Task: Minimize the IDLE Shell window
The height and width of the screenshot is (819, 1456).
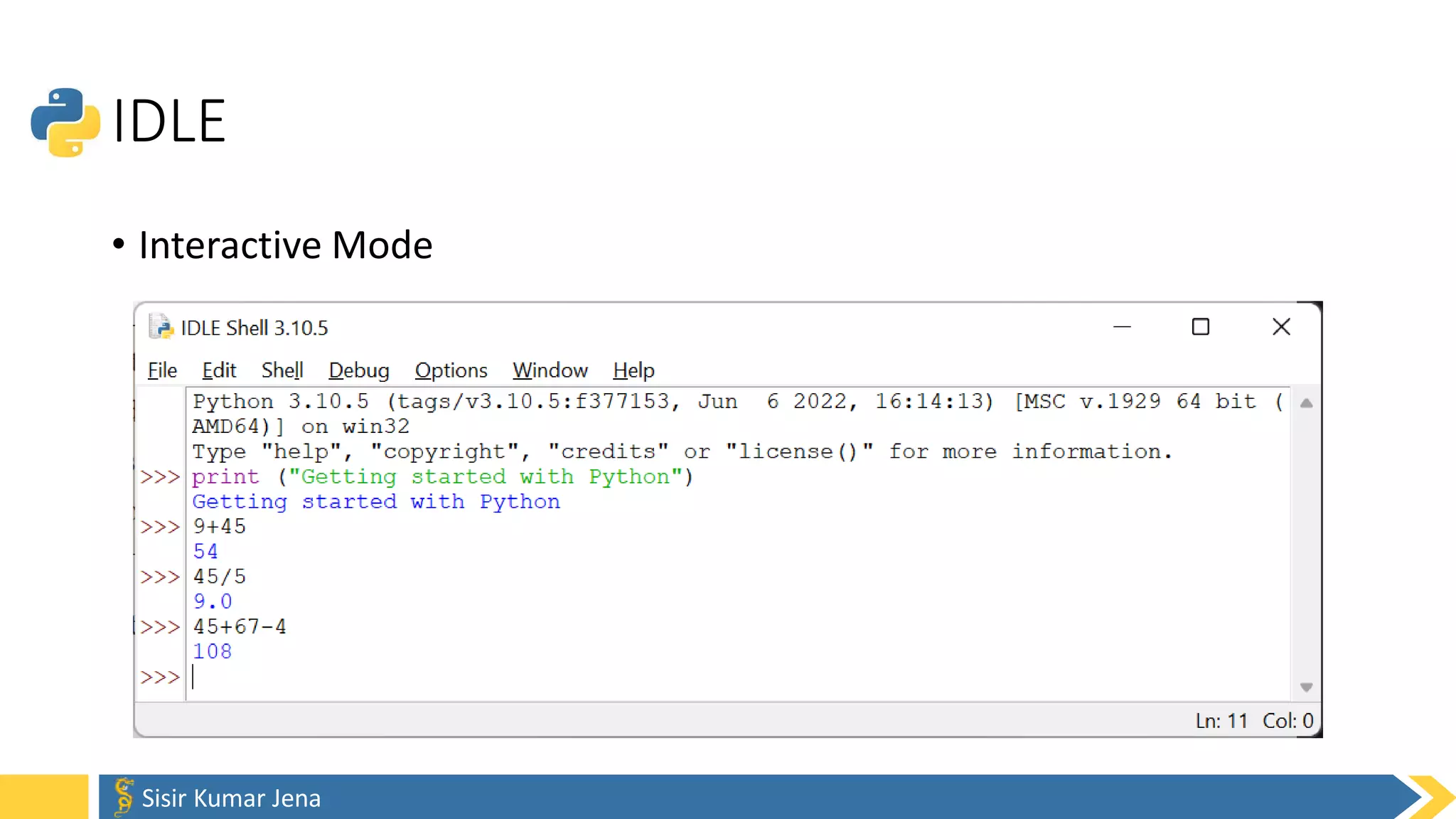Action: (x=1122, y=327)
